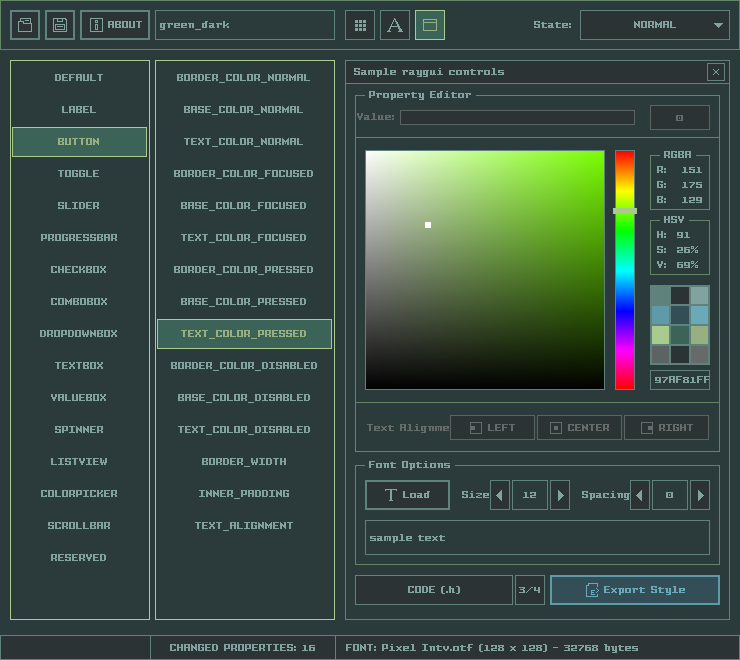
Task: Select RIGHT text alignment toggle
Action: pyautogui.click(x=666, y=428)
